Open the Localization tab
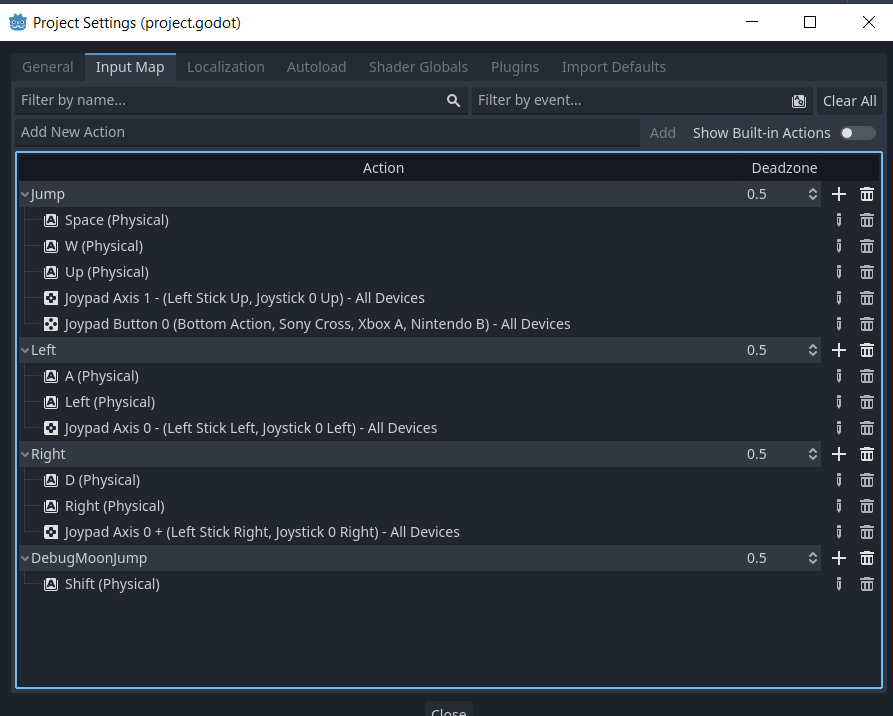 pyautogui.click(x=226, y=67)
